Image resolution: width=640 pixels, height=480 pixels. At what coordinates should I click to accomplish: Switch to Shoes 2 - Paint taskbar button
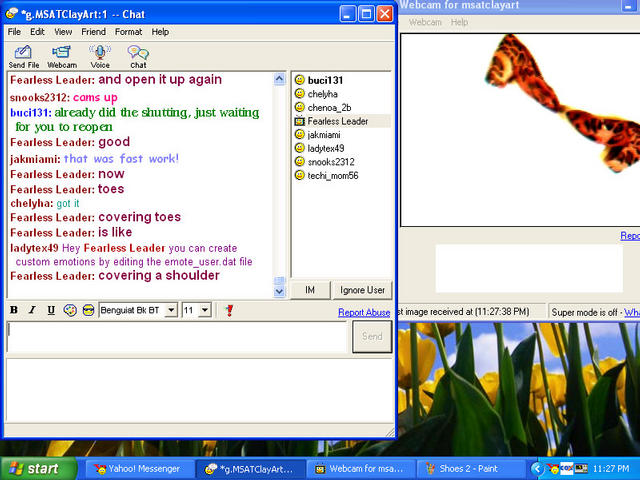tap(470, 469)
